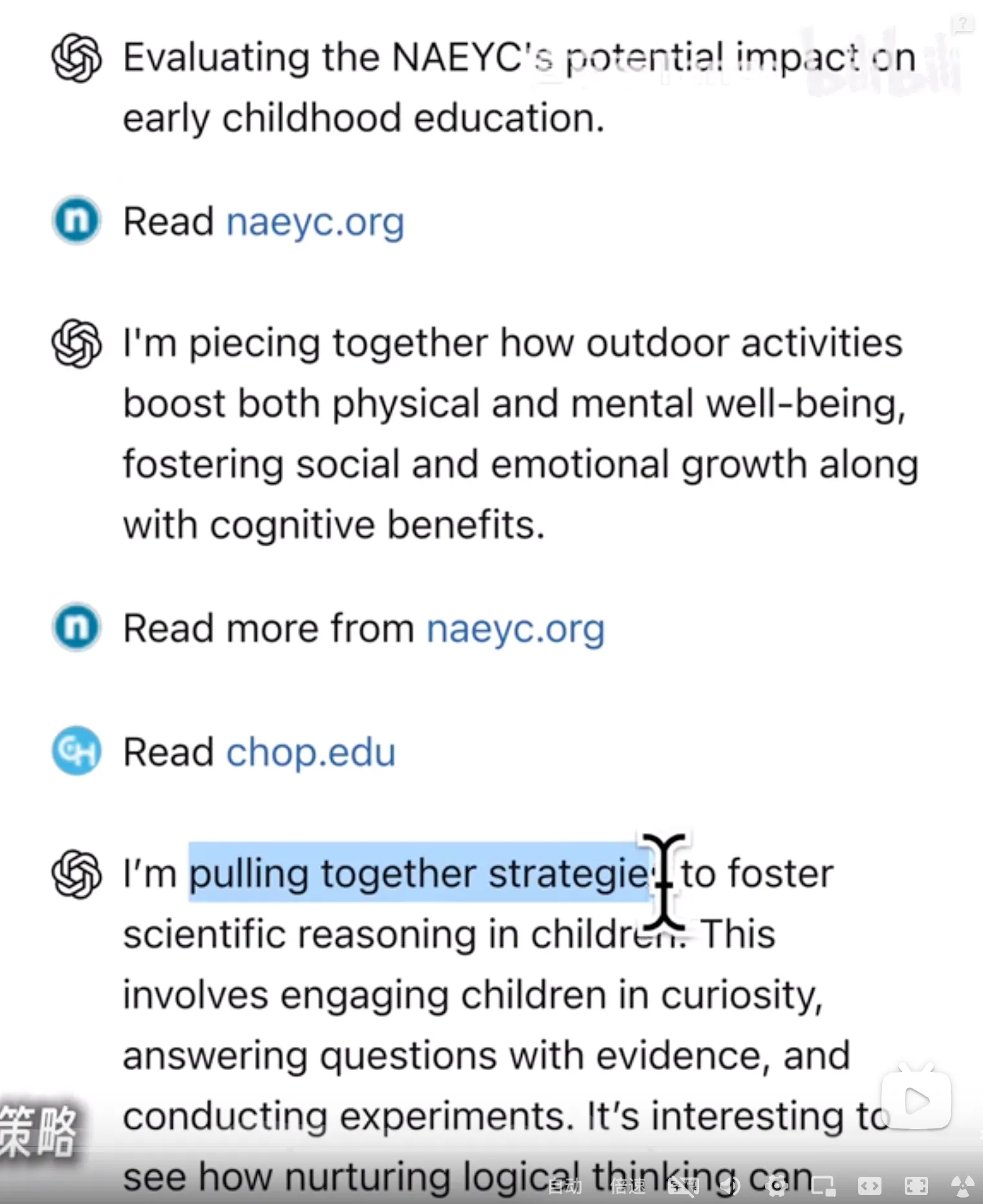Click the rightmost radiation-shaped player icon
The image size is (983, 1204).
pyautogui.click(x=962, y=1186)
